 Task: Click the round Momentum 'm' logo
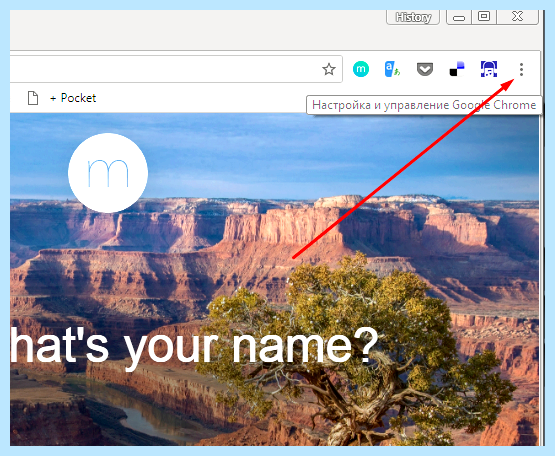108,173
